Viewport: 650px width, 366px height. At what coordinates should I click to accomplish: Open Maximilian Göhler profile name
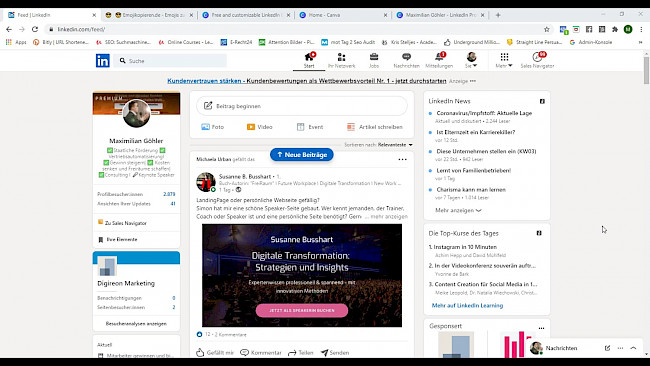136,141
